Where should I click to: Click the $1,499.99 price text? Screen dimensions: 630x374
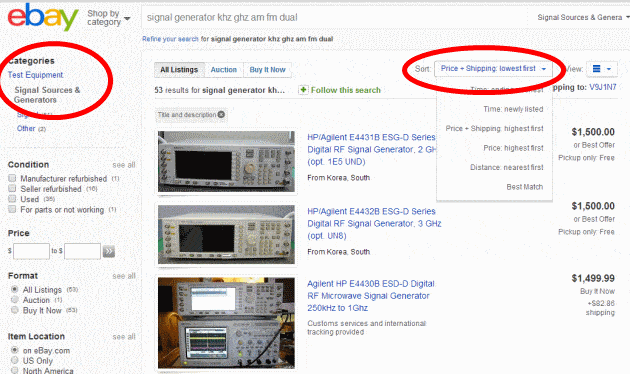click(x=593, y=278)
